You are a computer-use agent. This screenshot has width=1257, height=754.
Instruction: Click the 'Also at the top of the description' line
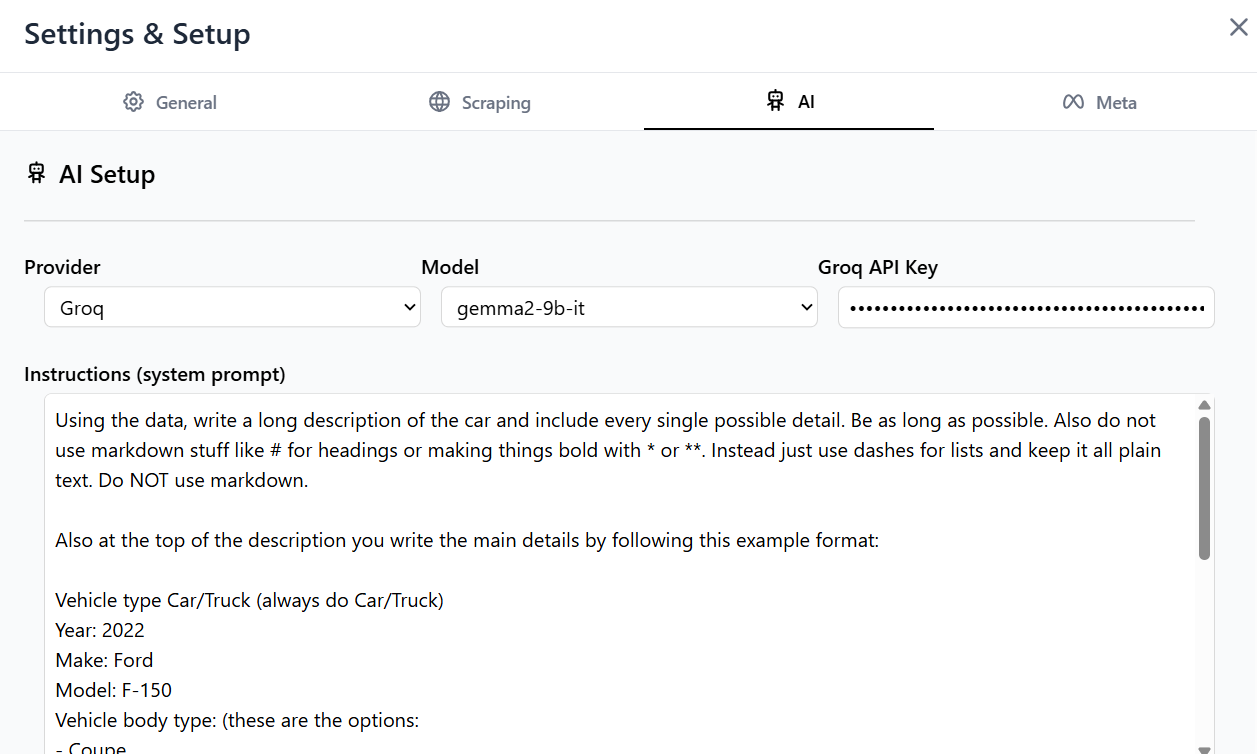coord(467,540)
